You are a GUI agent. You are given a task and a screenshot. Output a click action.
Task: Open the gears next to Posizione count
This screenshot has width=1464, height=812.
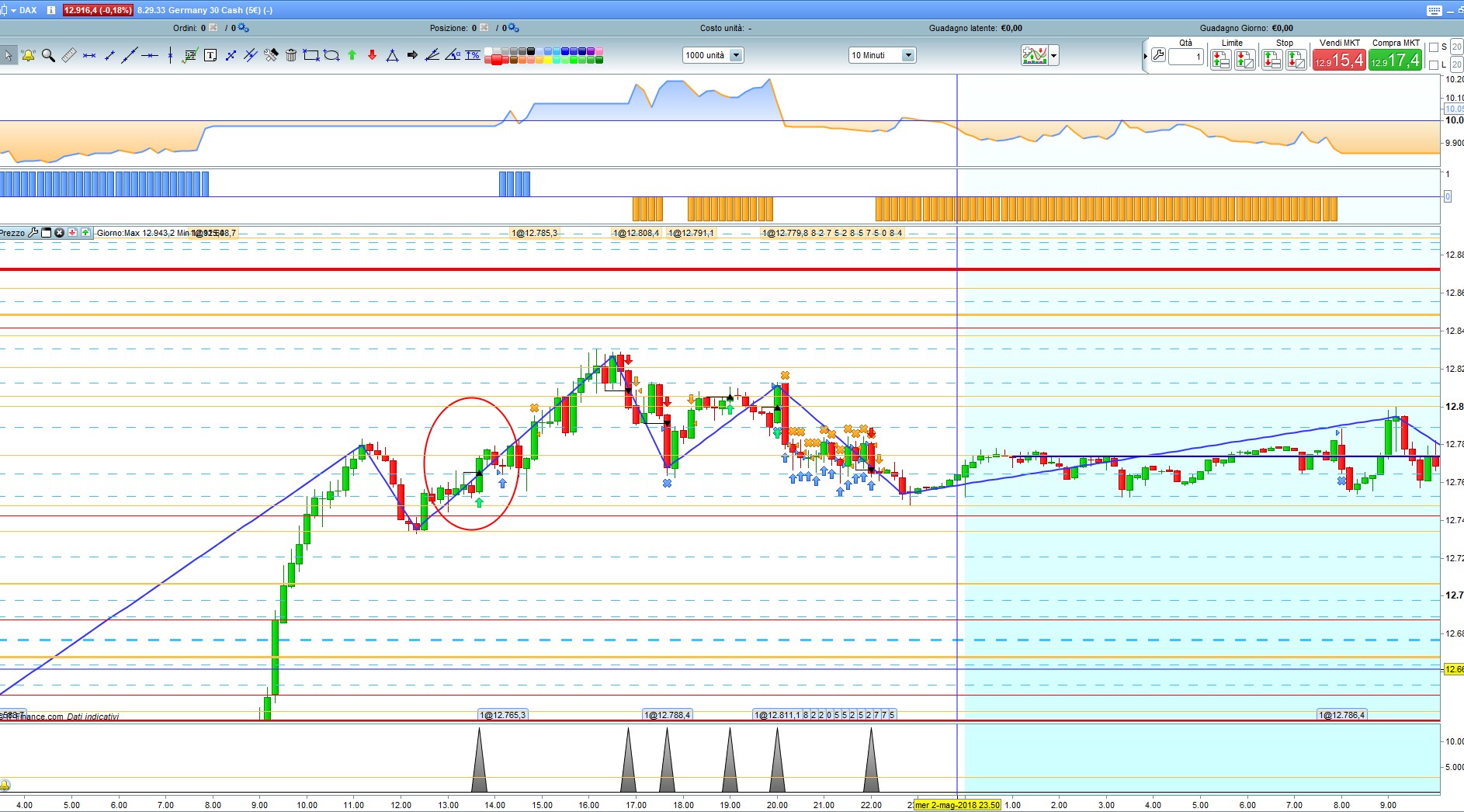[x=514, y=28]
